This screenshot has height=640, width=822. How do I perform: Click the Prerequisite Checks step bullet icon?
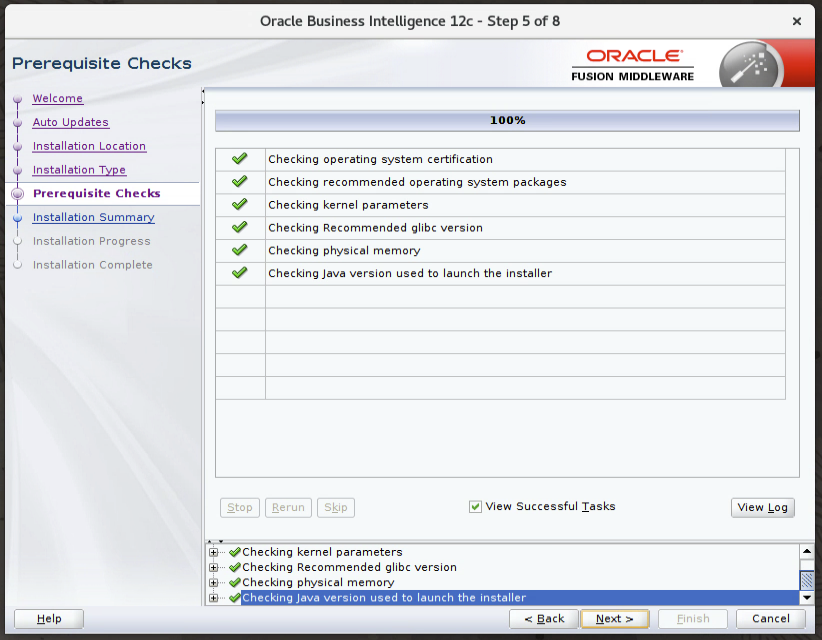point(17,193)
